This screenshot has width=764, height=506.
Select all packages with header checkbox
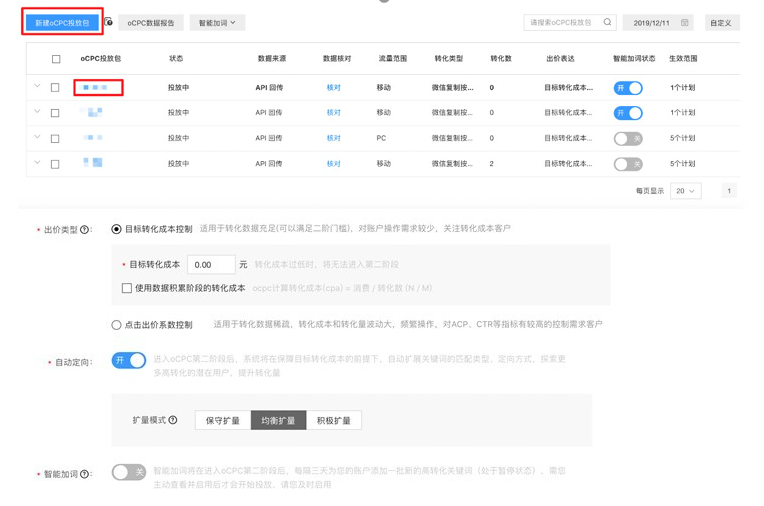56,59
